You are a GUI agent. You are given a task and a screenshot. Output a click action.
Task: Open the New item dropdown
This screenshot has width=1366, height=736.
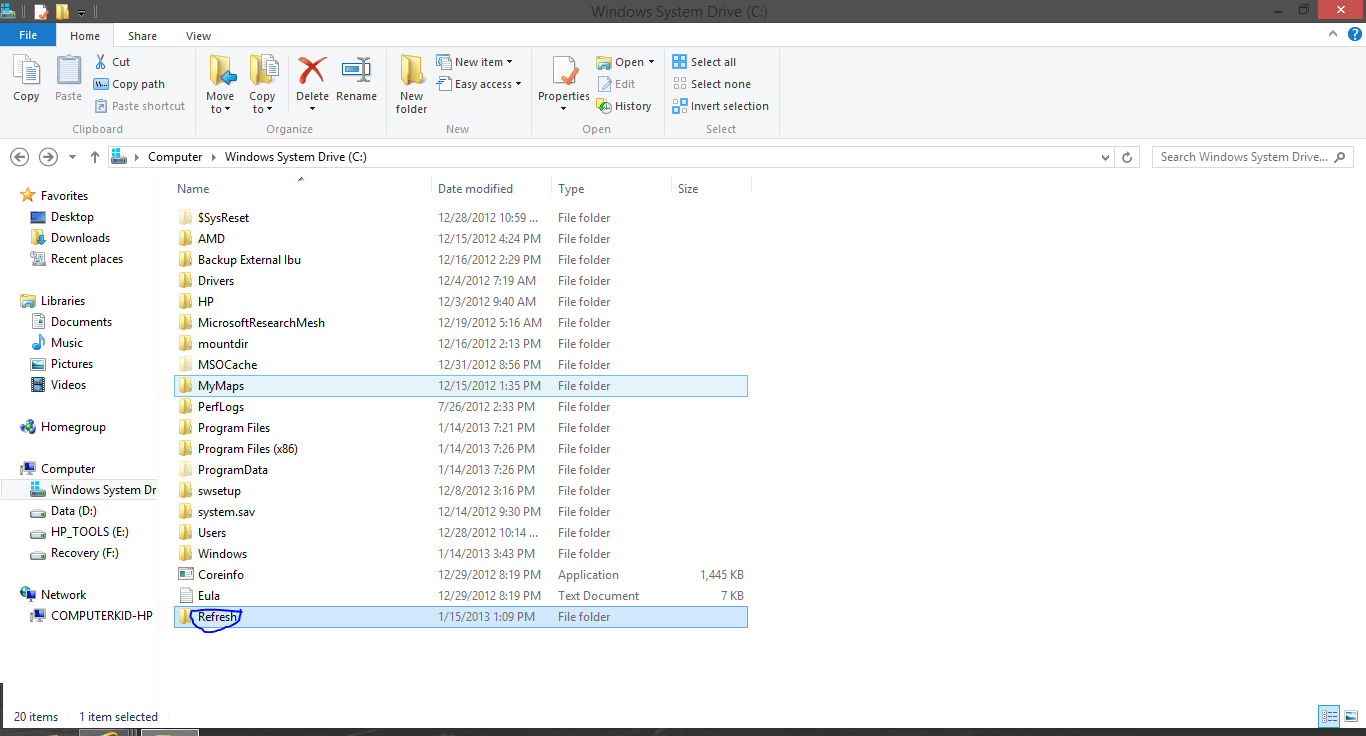[475, 62]
